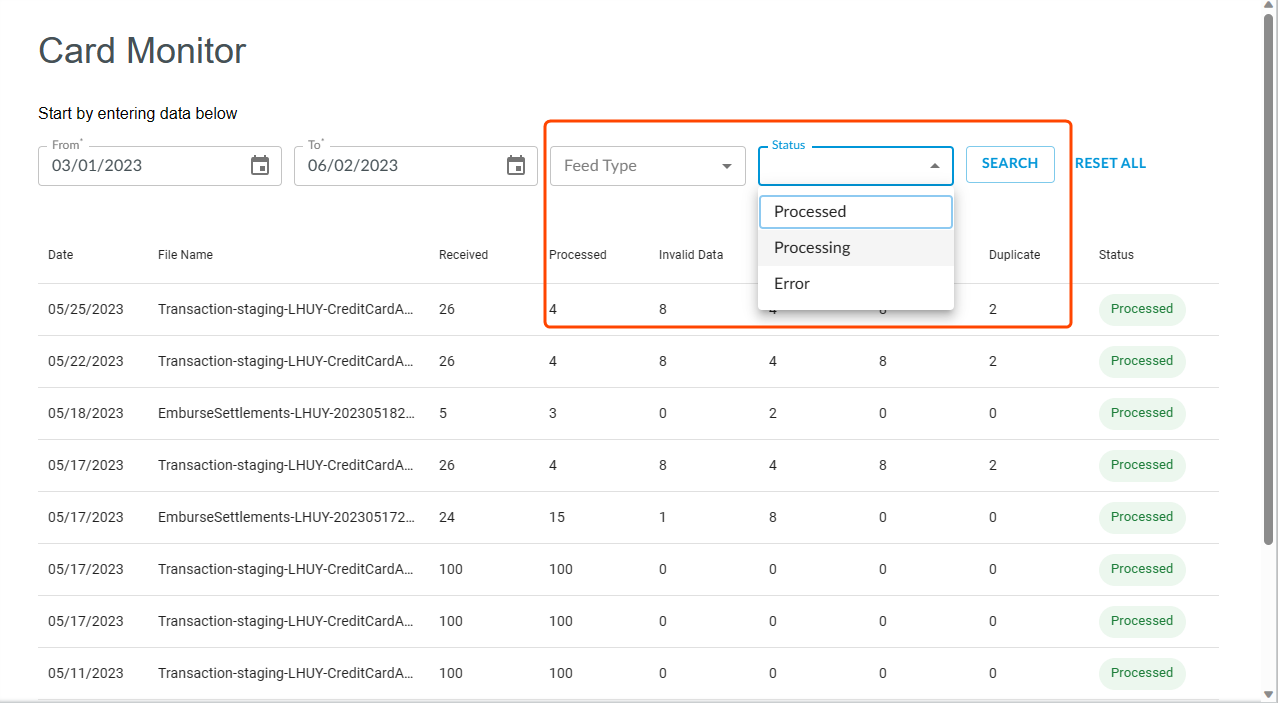Open the From date calendar picker
Image resolution: width=1278 pixels, height=703 pixels.
tap(260, 166)
